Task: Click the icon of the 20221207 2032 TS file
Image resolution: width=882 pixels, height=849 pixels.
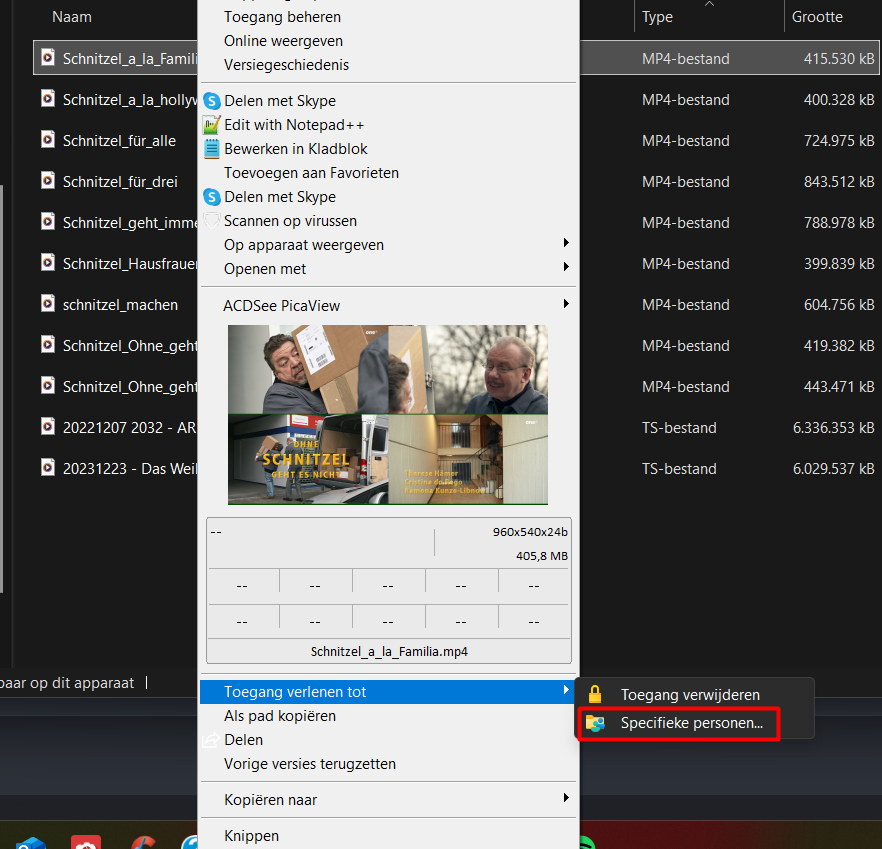Action: click(x=47, y=427)
